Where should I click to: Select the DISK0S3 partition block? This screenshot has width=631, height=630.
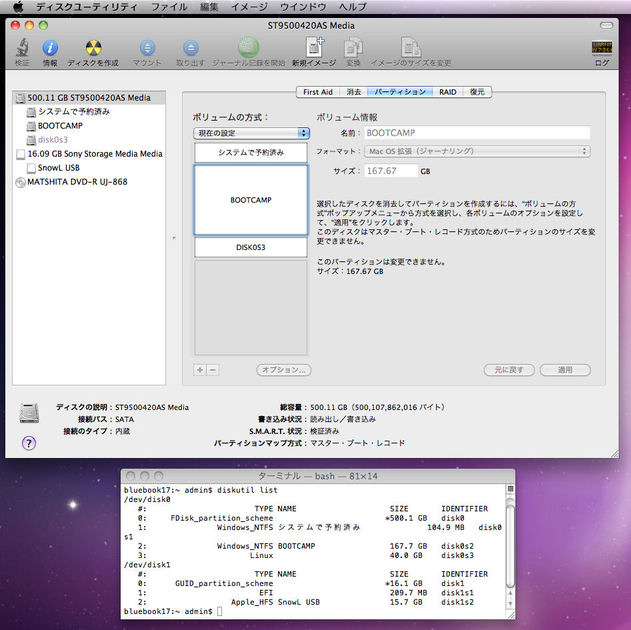(x=251, y=247)
